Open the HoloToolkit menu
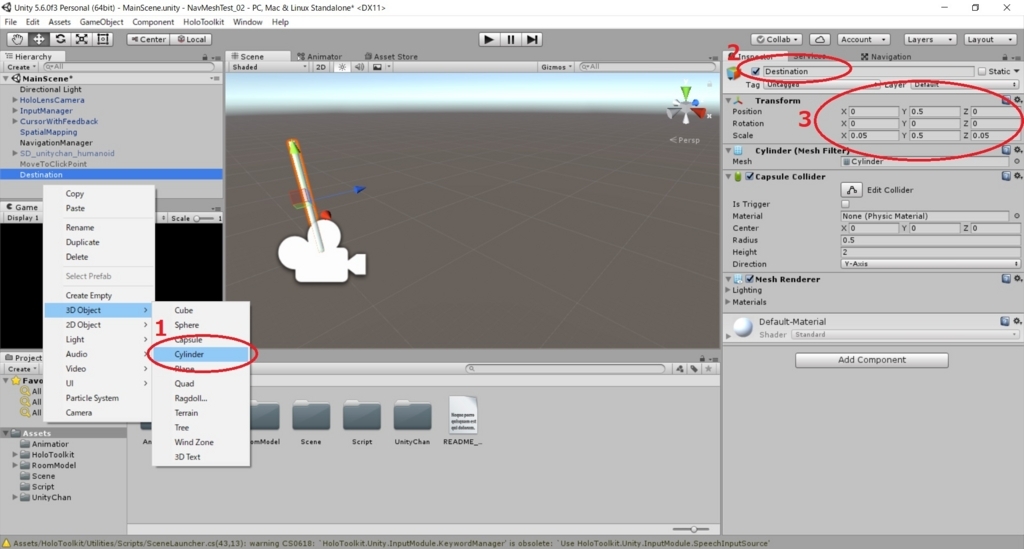Image resolution: width=1024 pixels, height=549 pixels. tap(203, 22)
